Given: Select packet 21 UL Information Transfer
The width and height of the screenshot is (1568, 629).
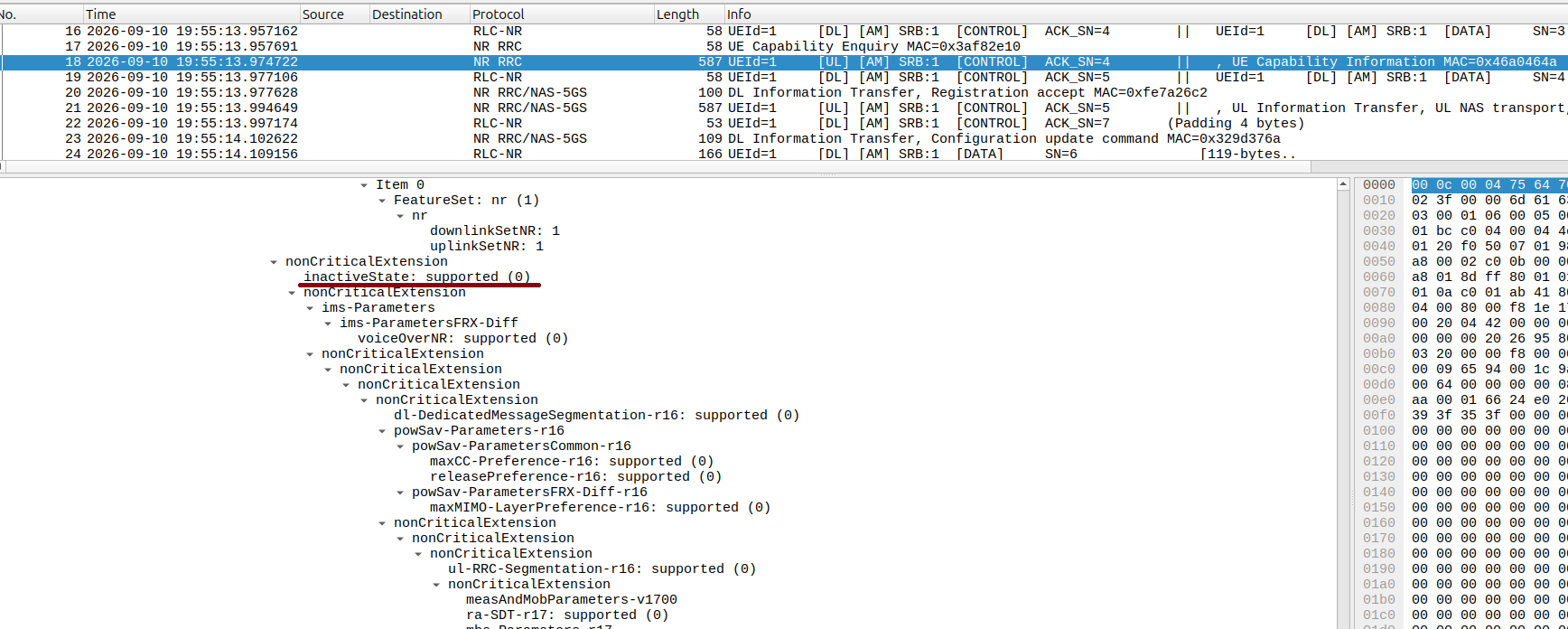Looking at the screenshot, I should tap(784, 108).
